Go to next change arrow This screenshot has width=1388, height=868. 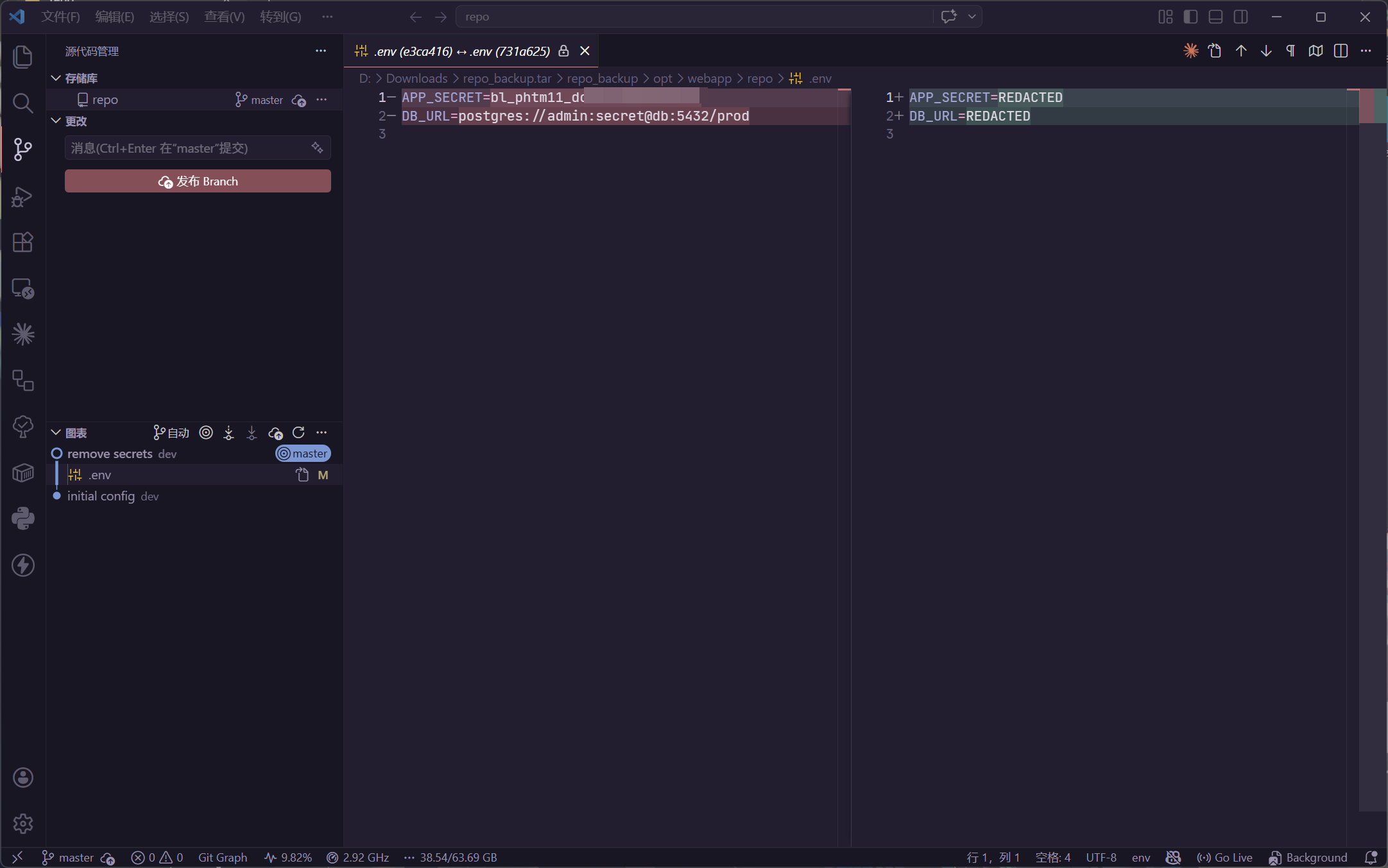pyautogui.click(x=1266, y=51)
